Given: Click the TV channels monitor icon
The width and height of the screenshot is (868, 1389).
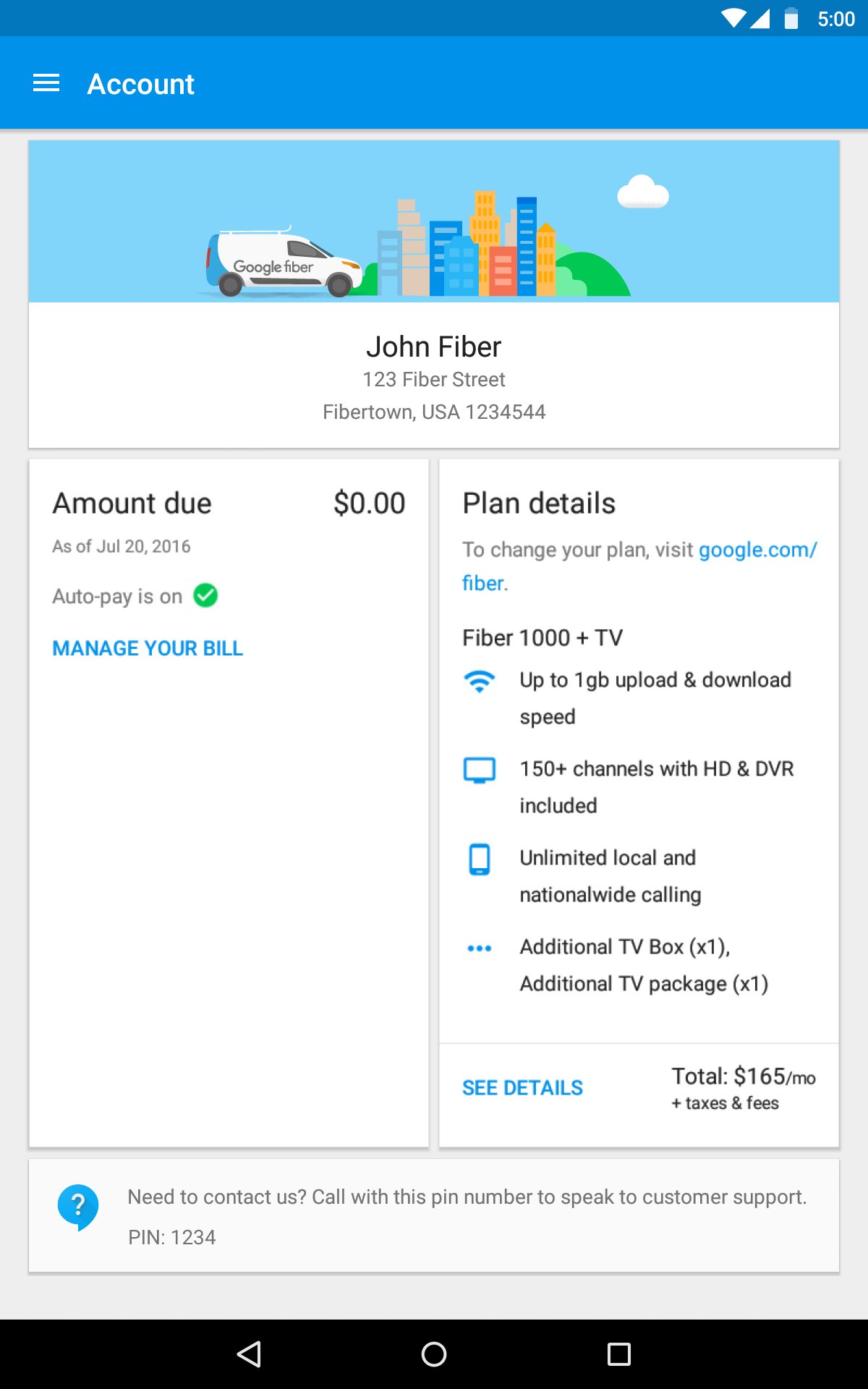Looking at the screenshot, I should click(x=479, y=770).
